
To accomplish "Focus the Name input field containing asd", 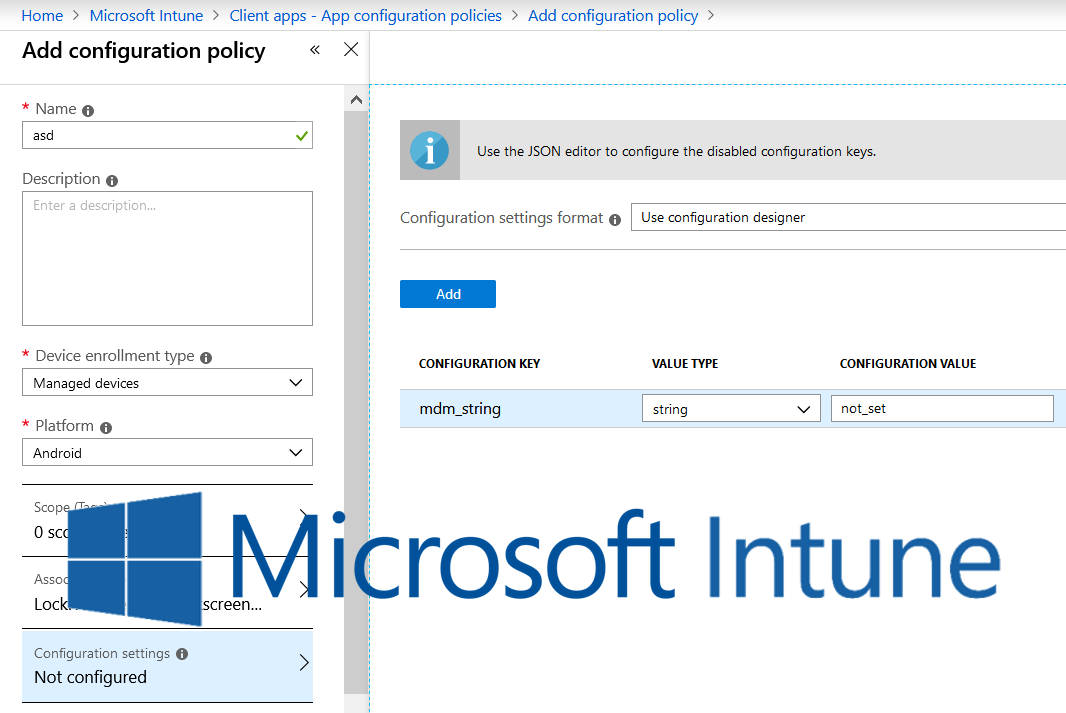I will tap(167, 135).
